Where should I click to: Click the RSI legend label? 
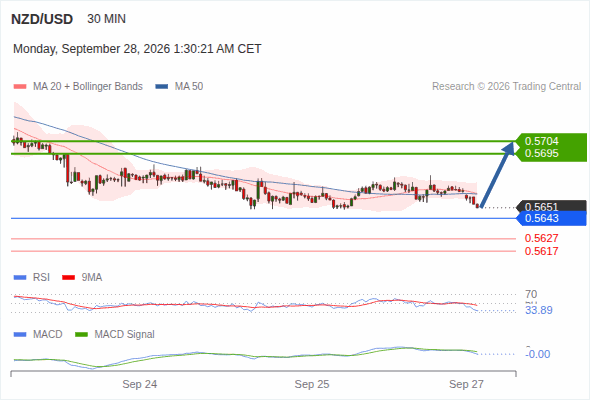pos(41,278)
